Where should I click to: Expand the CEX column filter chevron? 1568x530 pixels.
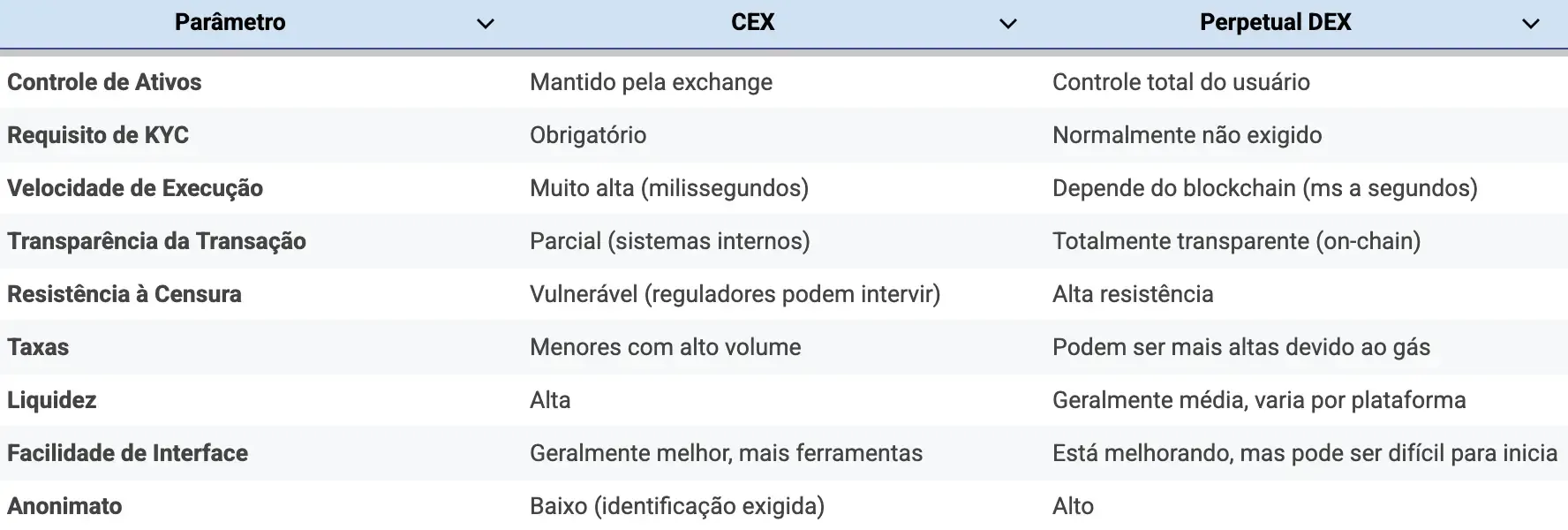[1007, 22]
